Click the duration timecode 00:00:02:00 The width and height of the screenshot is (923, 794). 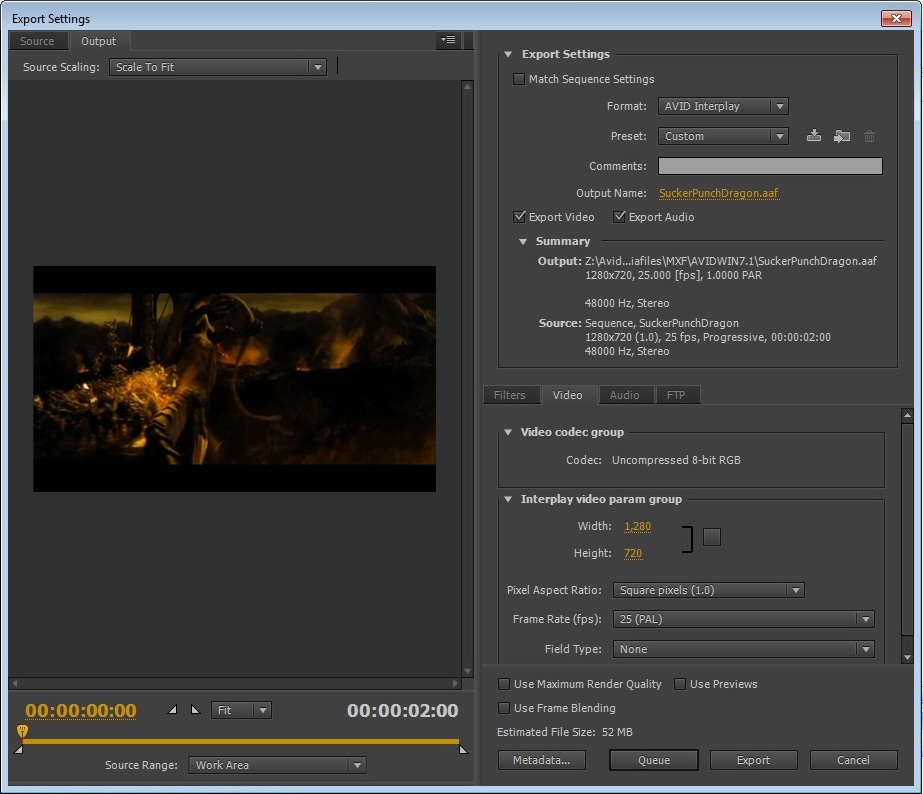[403, 710]
